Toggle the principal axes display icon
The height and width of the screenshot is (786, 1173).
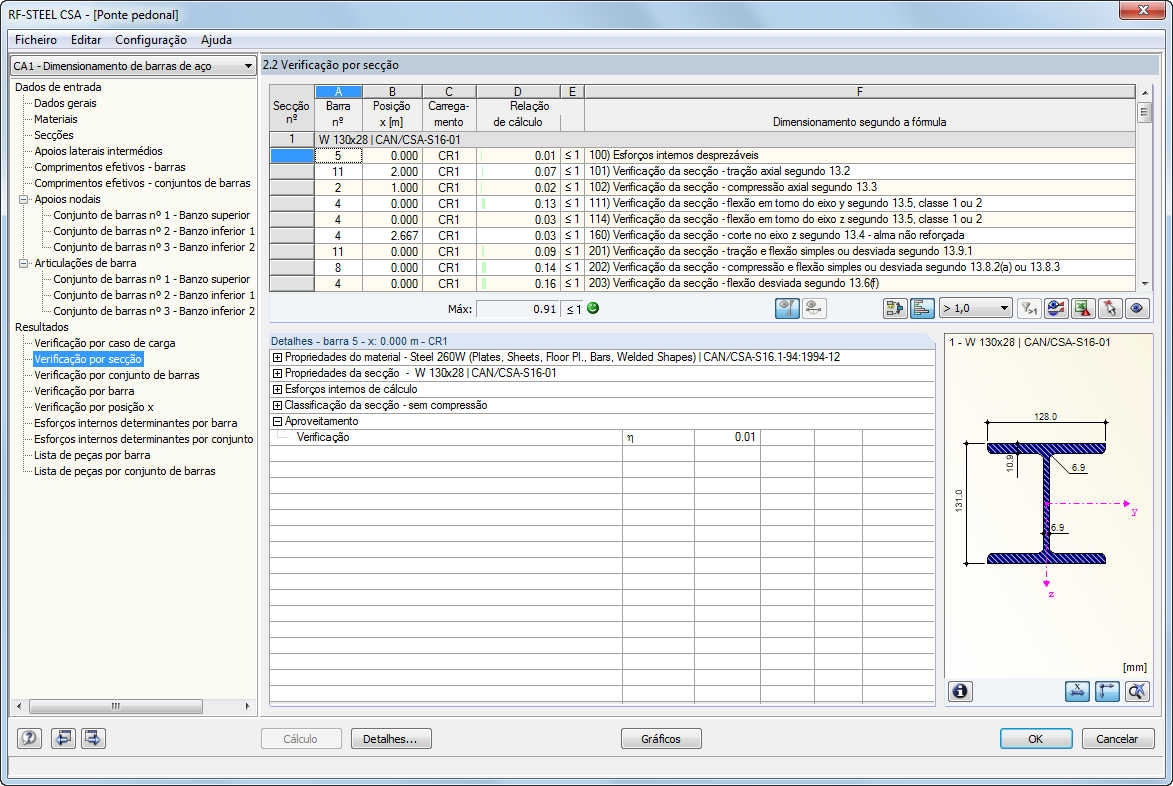[1107, 691]
